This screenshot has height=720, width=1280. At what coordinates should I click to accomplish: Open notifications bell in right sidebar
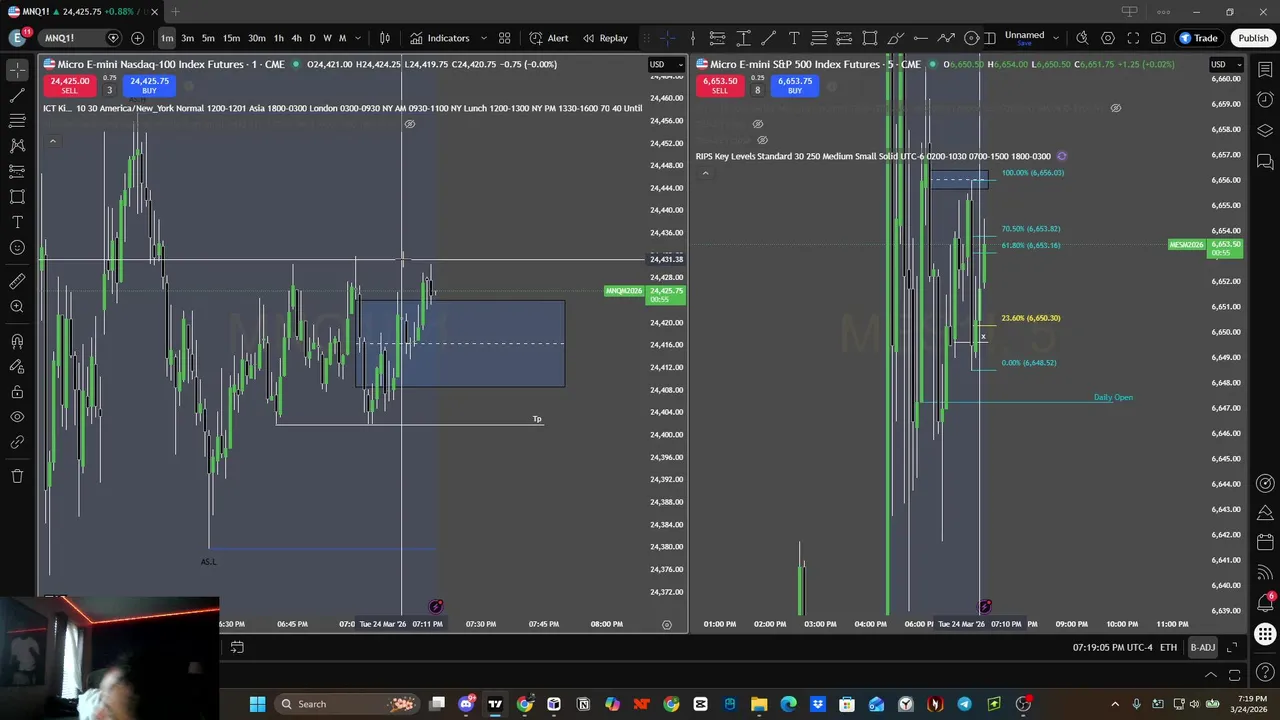click(1265, 603)
